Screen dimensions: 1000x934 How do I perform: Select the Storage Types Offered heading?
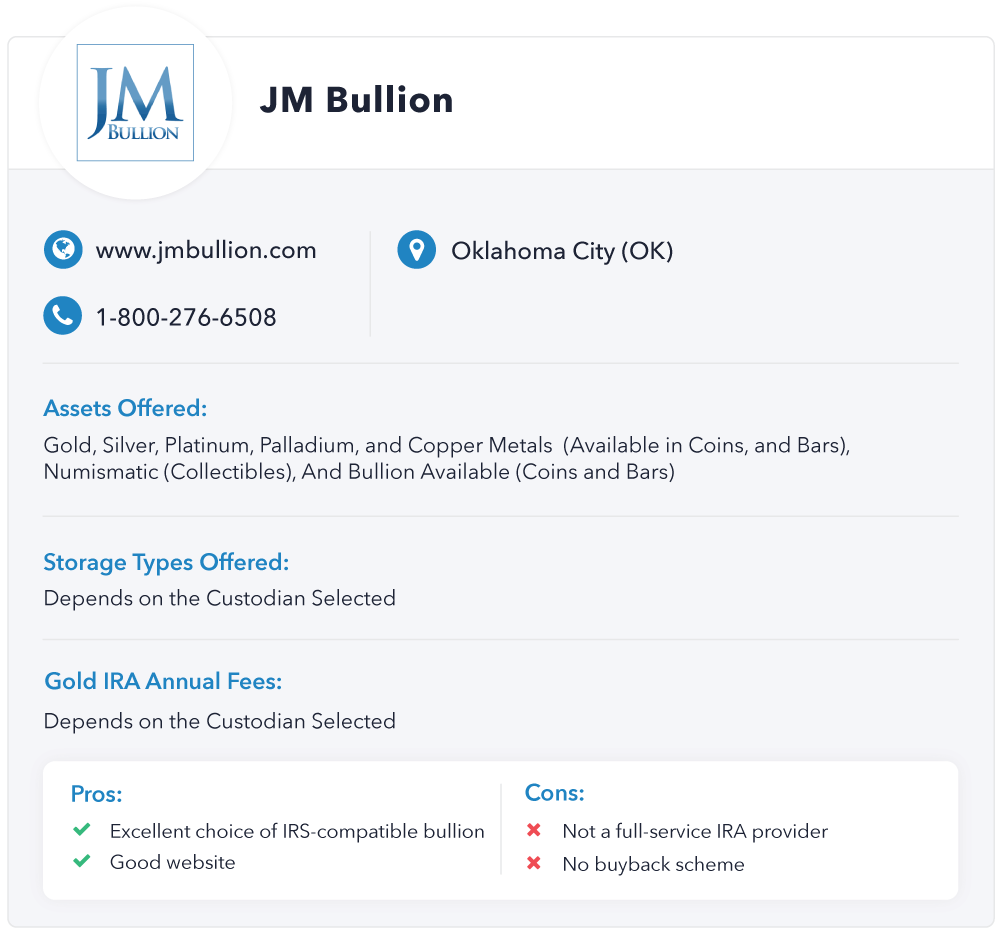coord(166,562)
